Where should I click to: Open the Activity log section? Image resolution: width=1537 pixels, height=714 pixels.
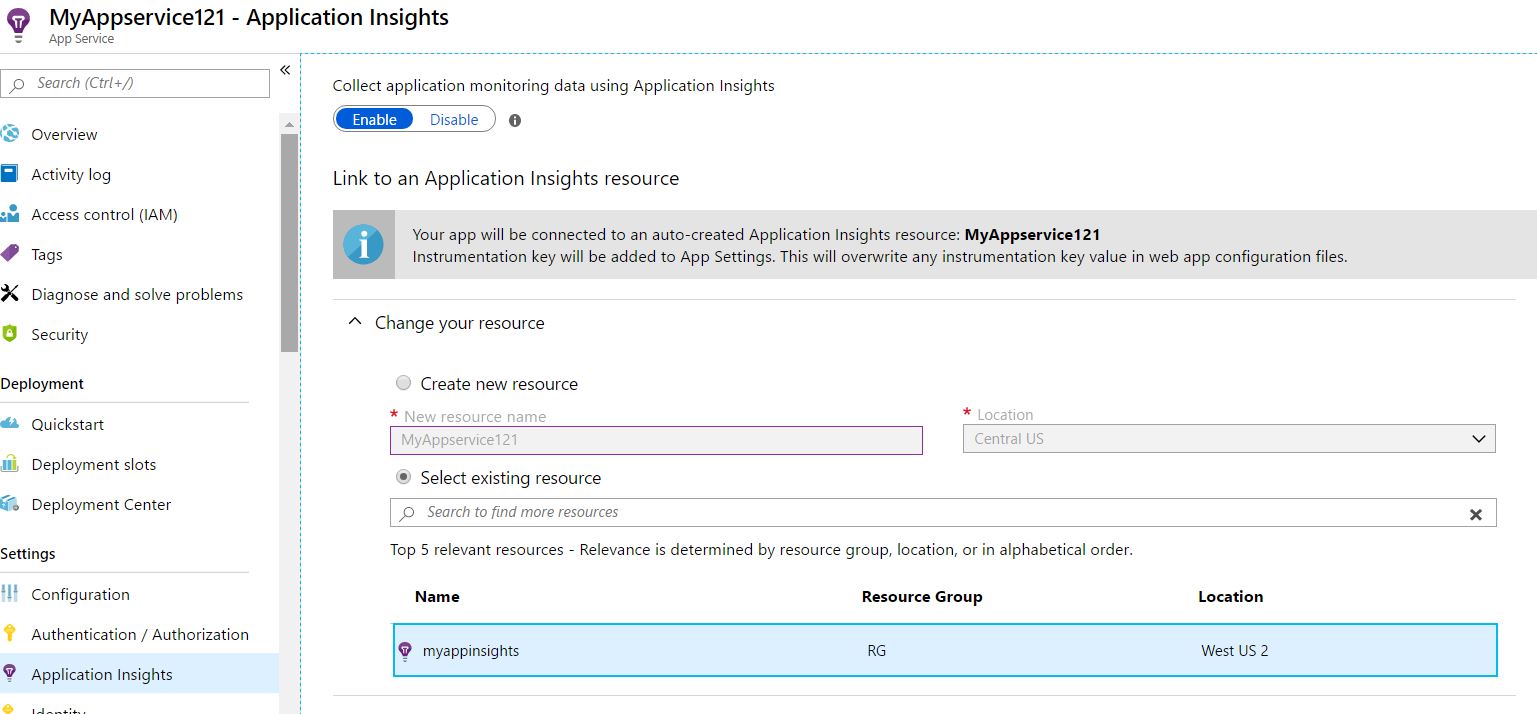click(71, 174)
